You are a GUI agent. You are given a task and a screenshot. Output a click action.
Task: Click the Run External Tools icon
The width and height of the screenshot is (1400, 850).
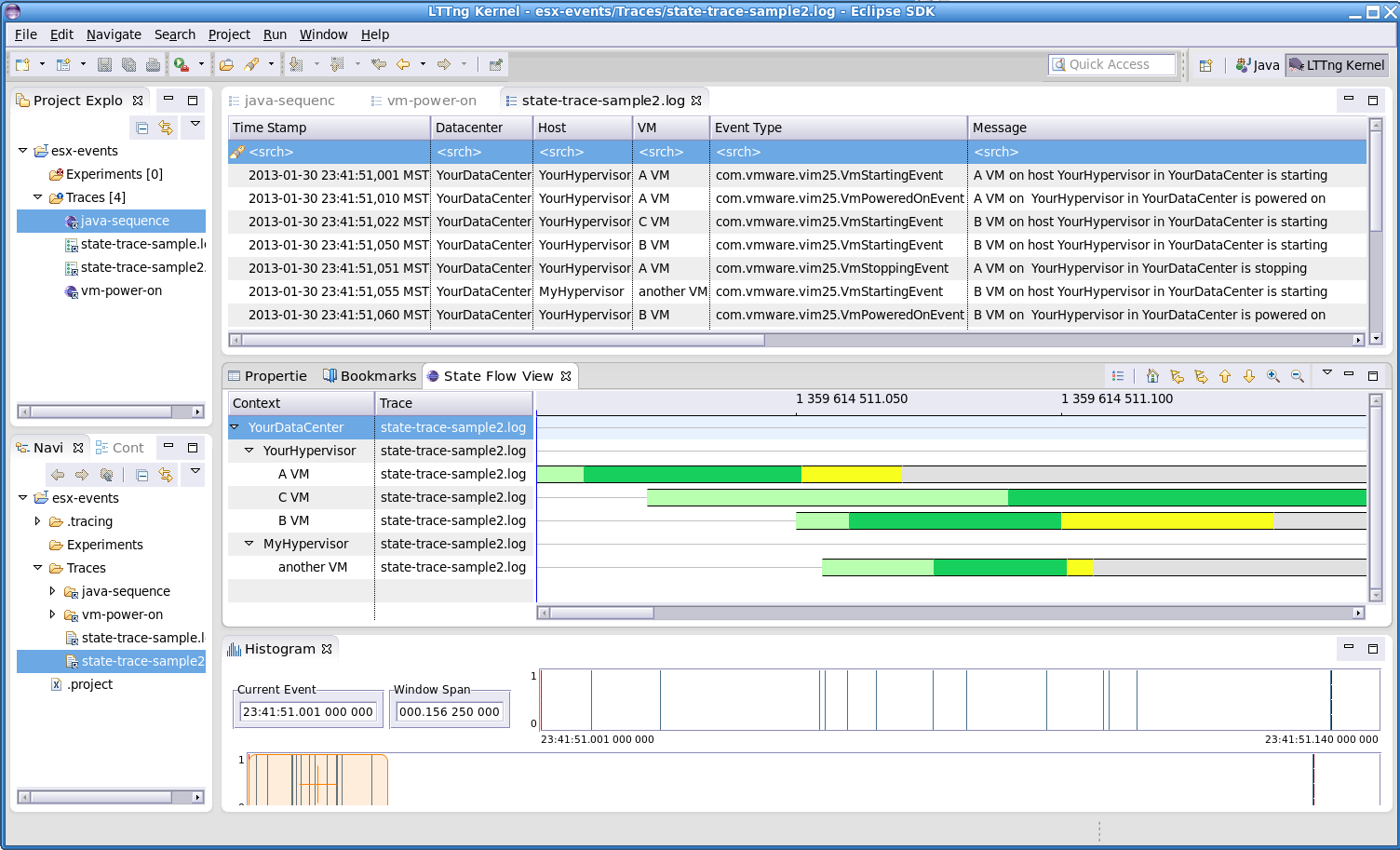pyautogui.click(x=182, y=64)
